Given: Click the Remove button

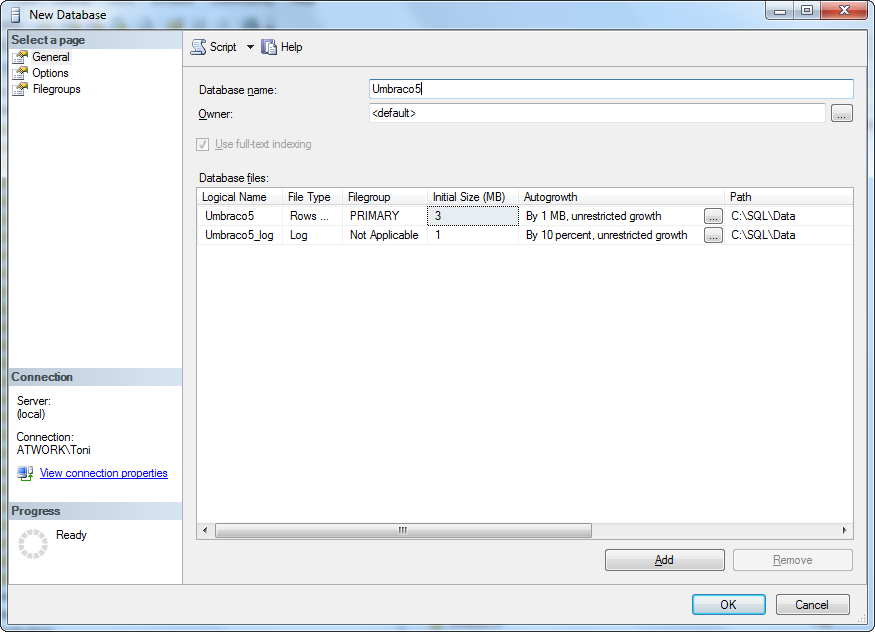Looking at the screenshot, I should coord(792,560).
